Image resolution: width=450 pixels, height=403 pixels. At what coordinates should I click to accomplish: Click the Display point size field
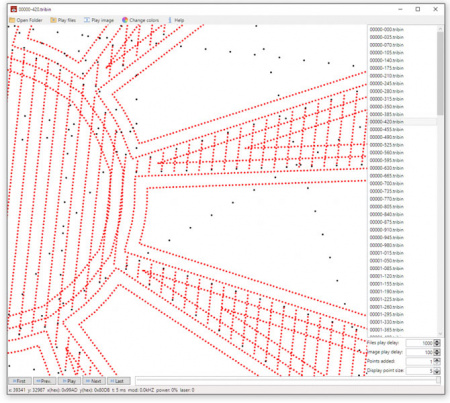(x=420, y=371)
